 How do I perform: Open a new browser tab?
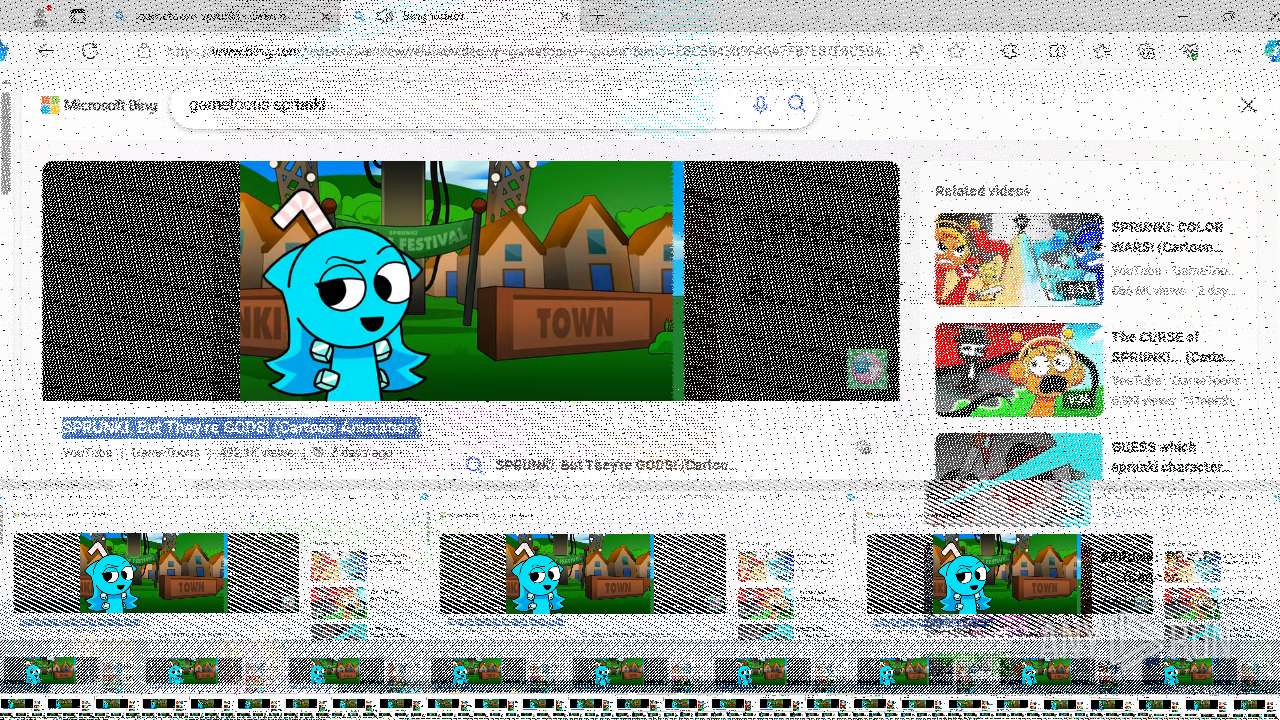pyautogui.click(x=598, y=17)
